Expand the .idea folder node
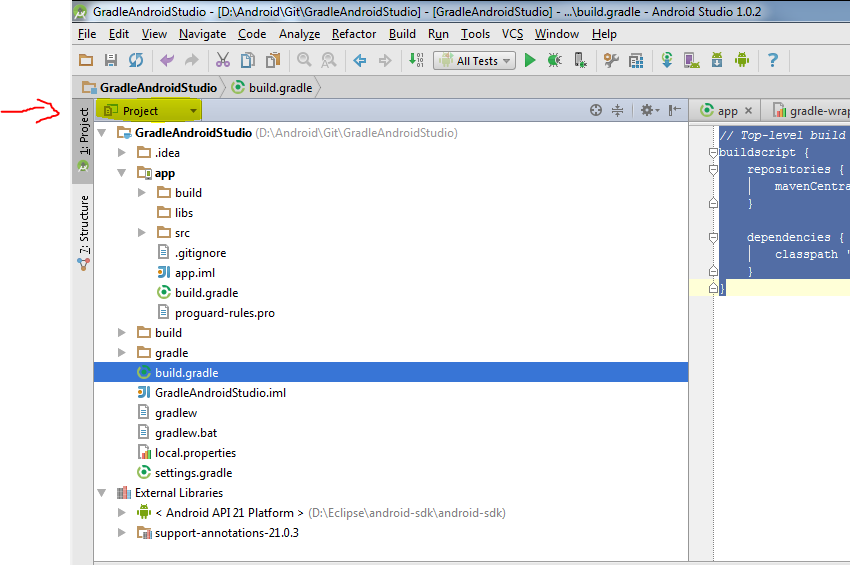The image size is (850, 565). coord(122,153)
